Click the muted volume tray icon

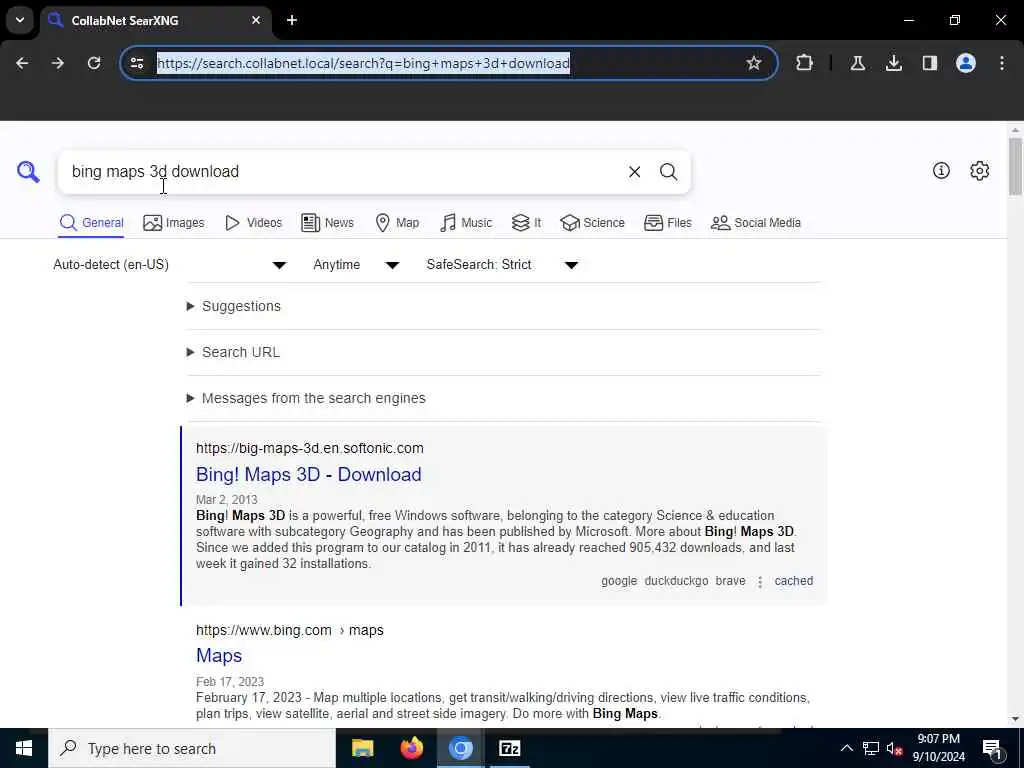[894, 748]
